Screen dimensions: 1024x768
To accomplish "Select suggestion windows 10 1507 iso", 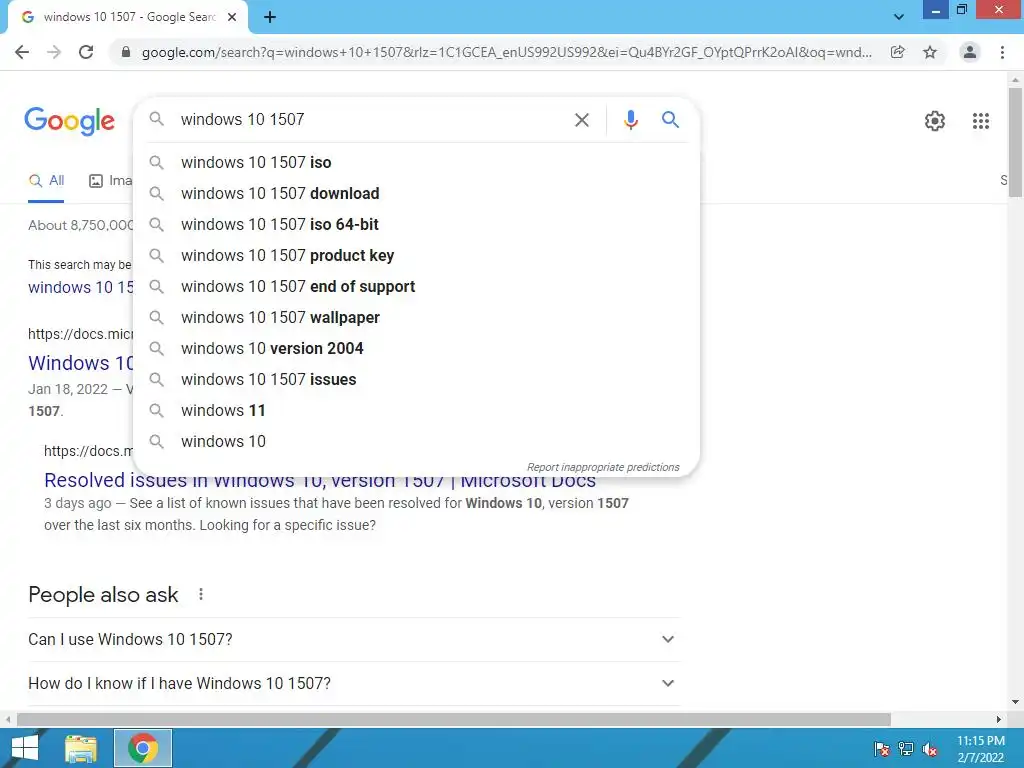I will click(416, 162).
